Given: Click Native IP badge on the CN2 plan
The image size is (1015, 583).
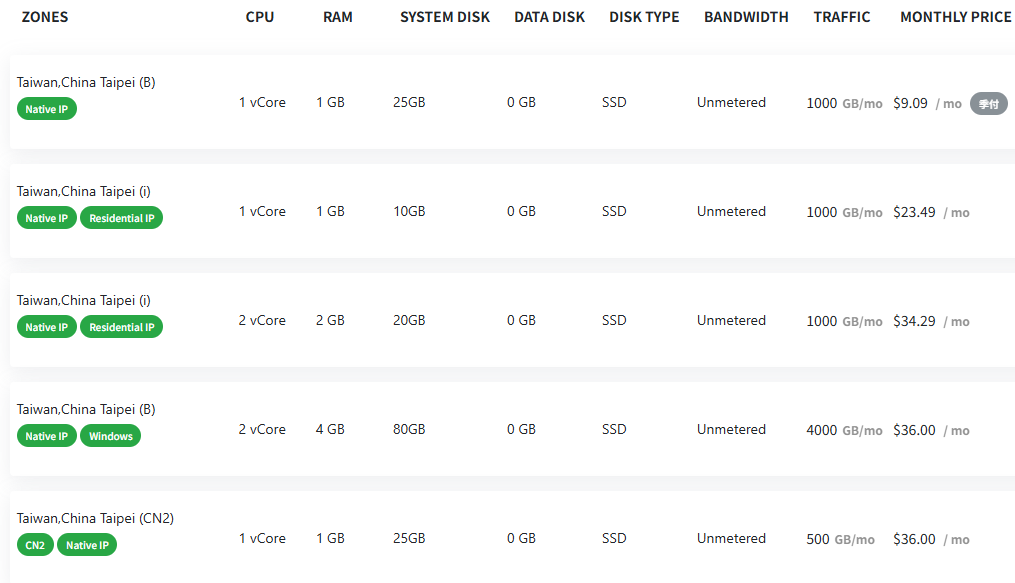Looking at the screenshot, I should (87, 545).
